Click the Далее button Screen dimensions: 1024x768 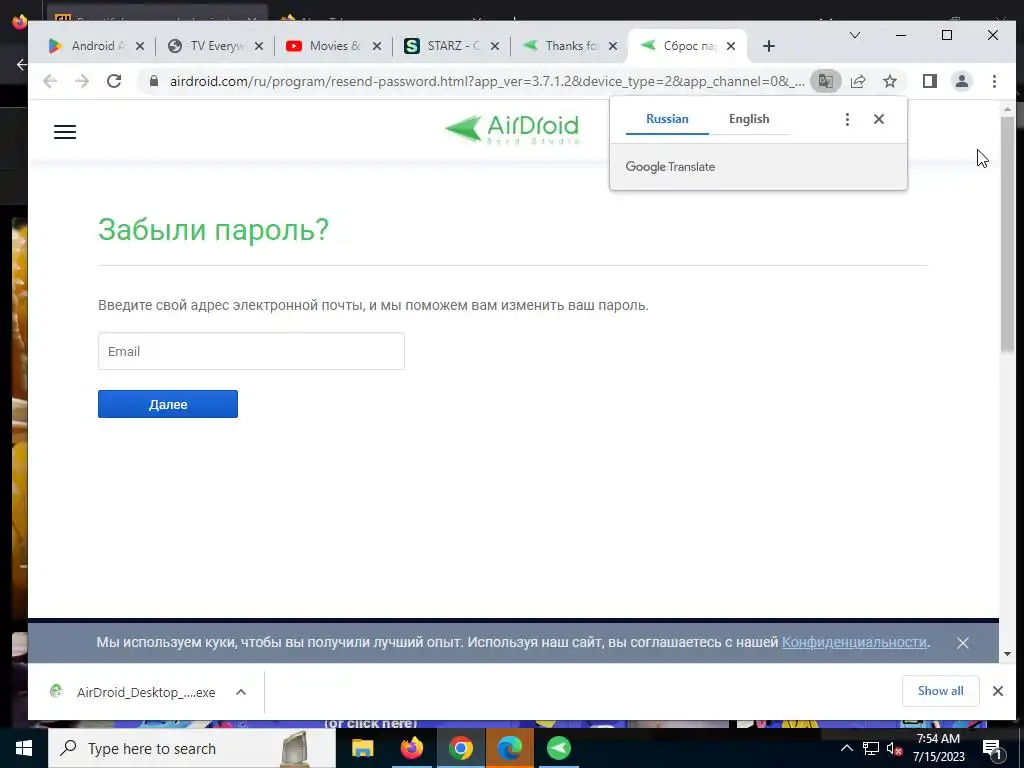coord(168,404)
